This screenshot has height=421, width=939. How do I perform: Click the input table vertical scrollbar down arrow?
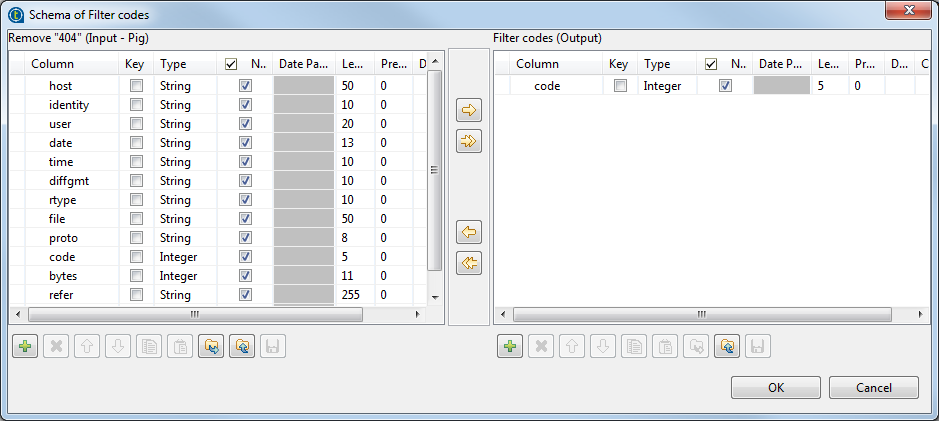pos(435,297)
